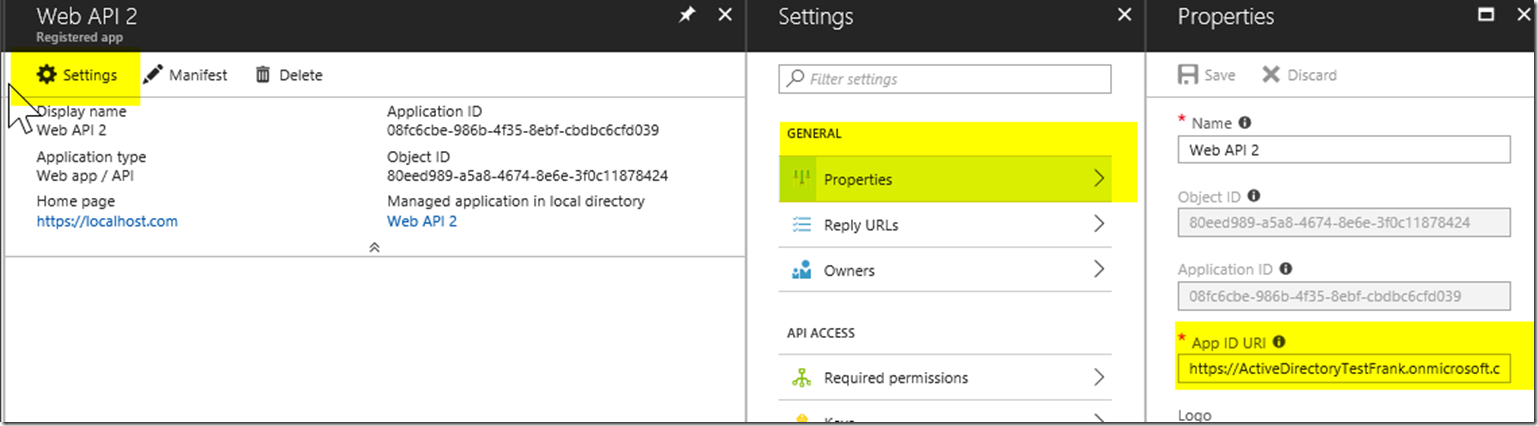This screenshot has height=426, width=1538.
Task: Open the Web API 2 managed application link
Action: pos(422,221)
